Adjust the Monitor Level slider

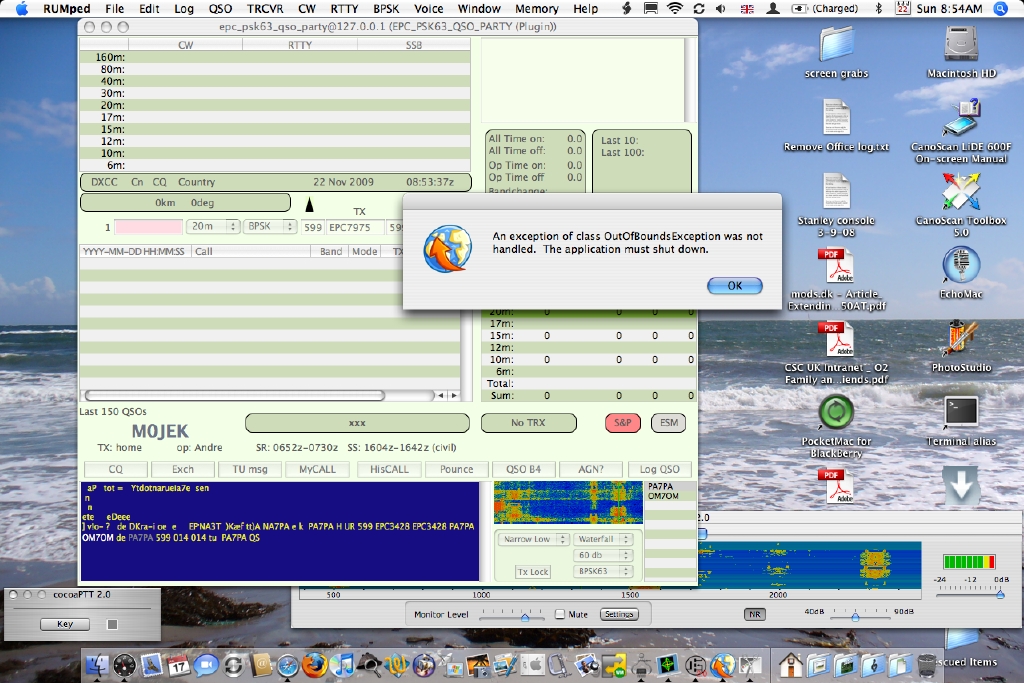(x=524, y=617)
